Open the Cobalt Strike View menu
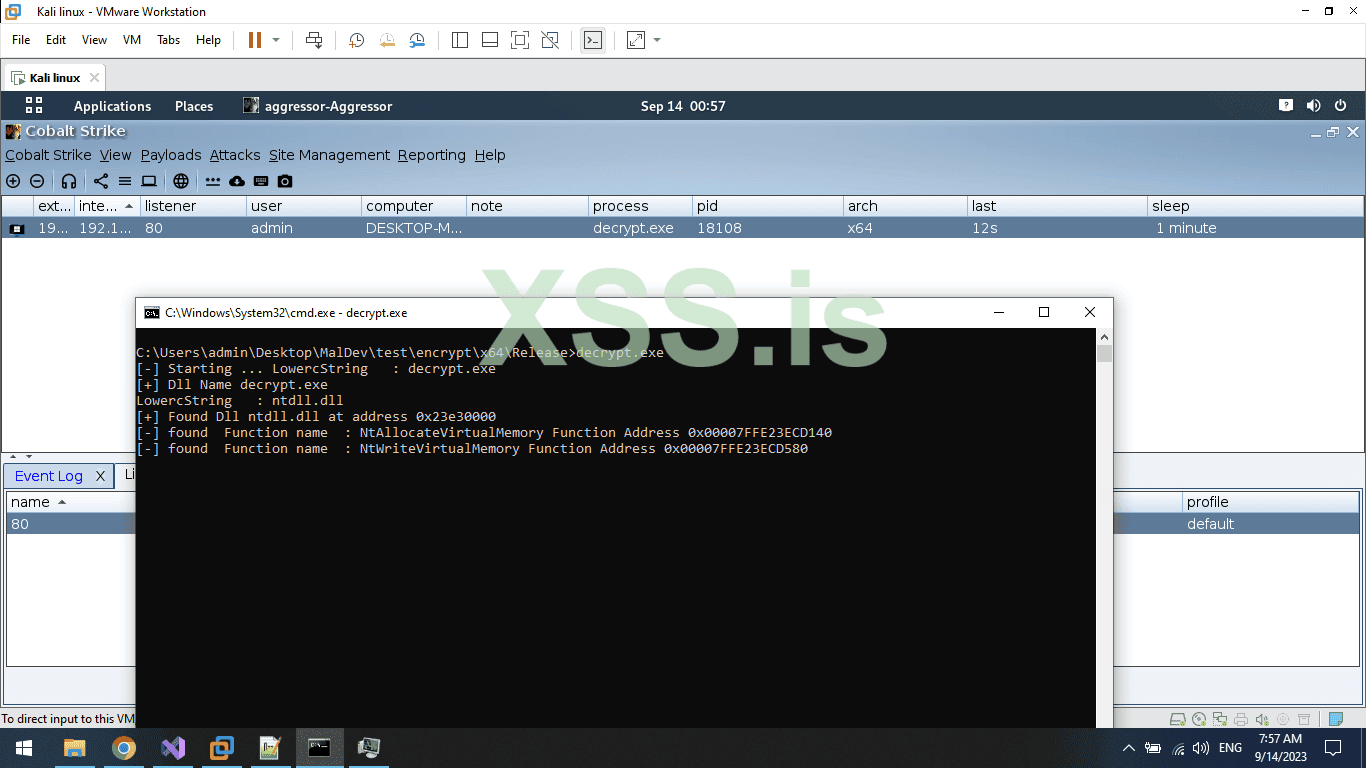The height and width of the screenshot is (768, 1366). pyautogui.click(x=115, y=155)
